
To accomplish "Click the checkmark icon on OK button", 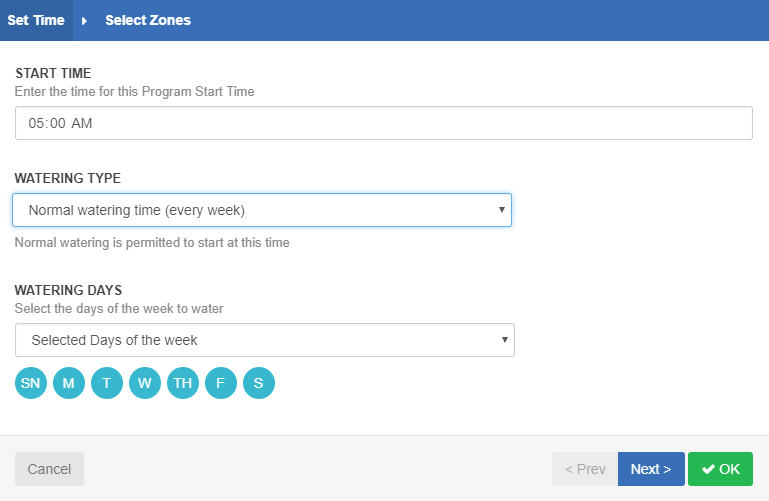I will (x=708, y=469).
